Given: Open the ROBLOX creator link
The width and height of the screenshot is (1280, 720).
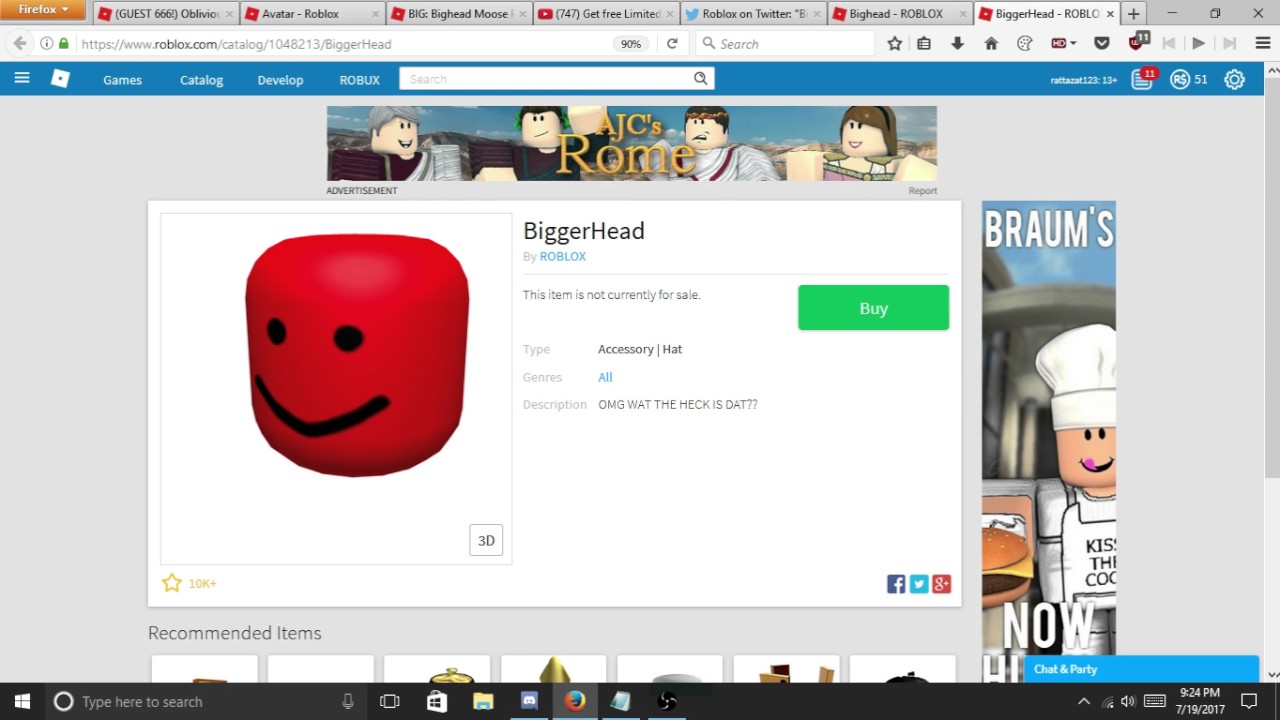Looking at the screenshot, I should click(x=563, y=256).
